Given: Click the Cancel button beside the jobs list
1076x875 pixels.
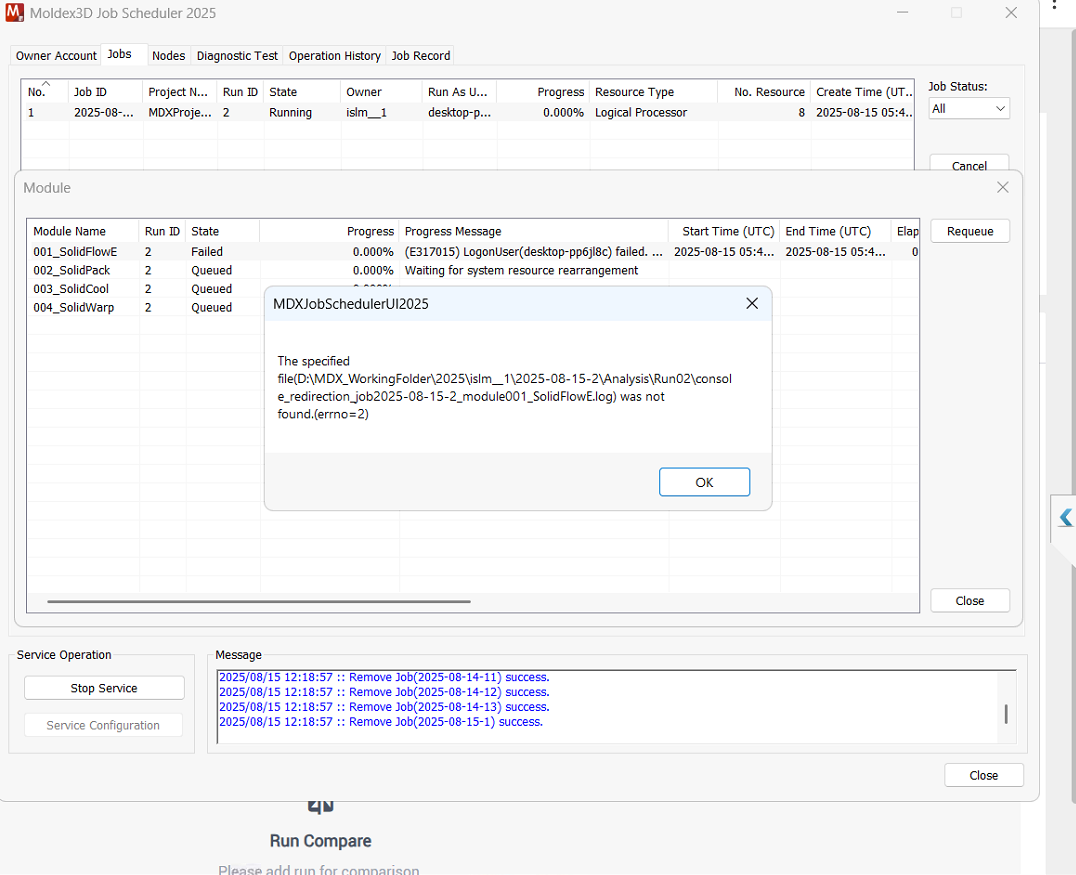Looking at the screenshot, I should 969,163.
